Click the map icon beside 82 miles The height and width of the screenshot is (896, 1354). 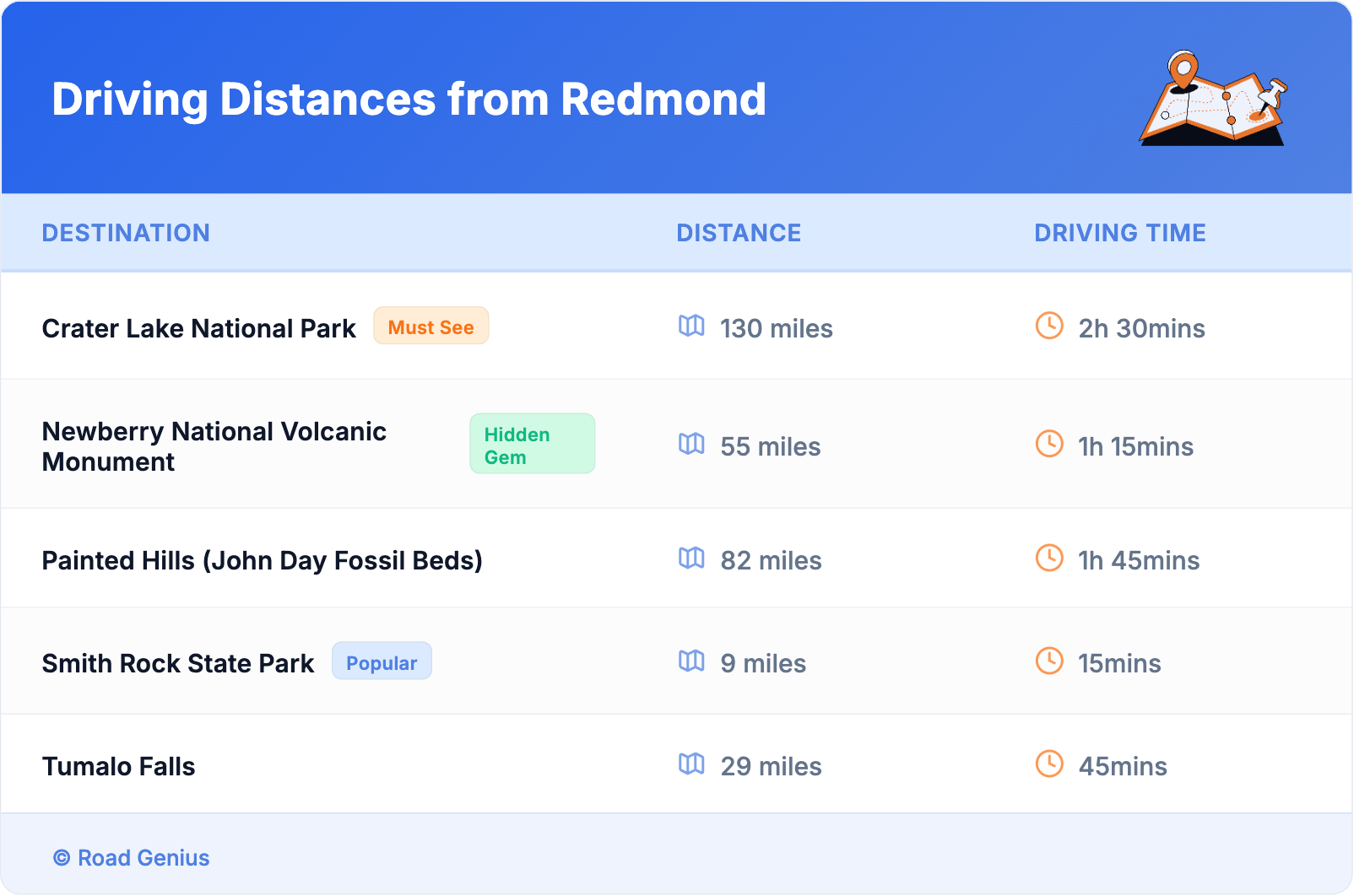point(691,558)
